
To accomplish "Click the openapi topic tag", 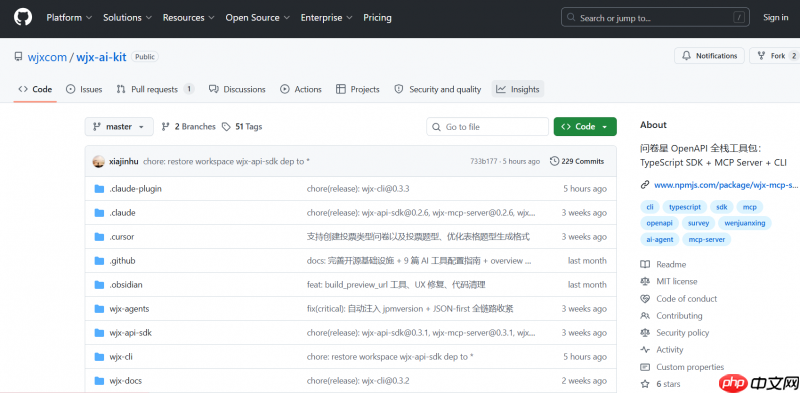I will click(660, 223).
